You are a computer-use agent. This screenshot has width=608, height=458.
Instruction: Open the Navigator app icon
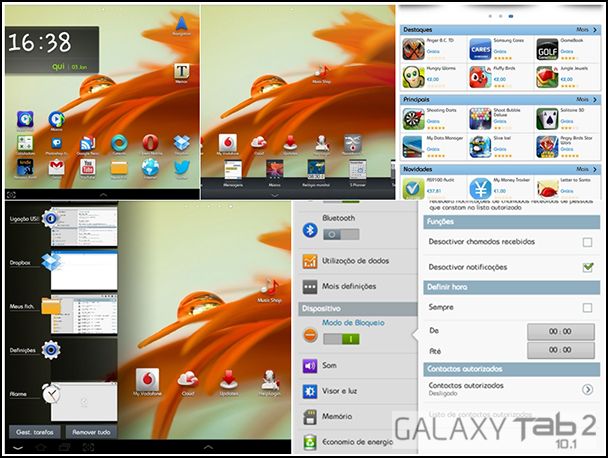coord(180,23)
